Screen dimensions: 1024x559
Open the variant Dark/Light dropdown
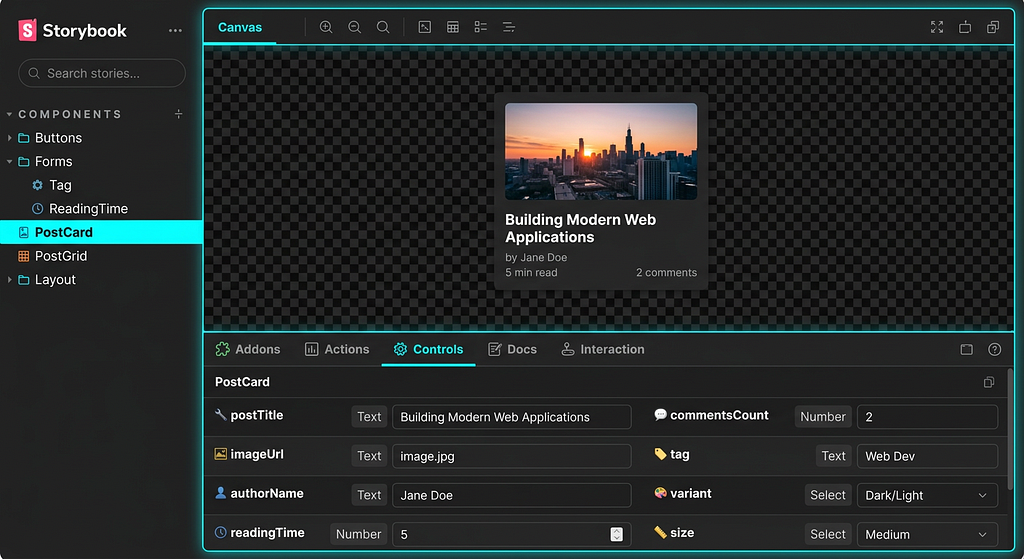tap(927, 495)
